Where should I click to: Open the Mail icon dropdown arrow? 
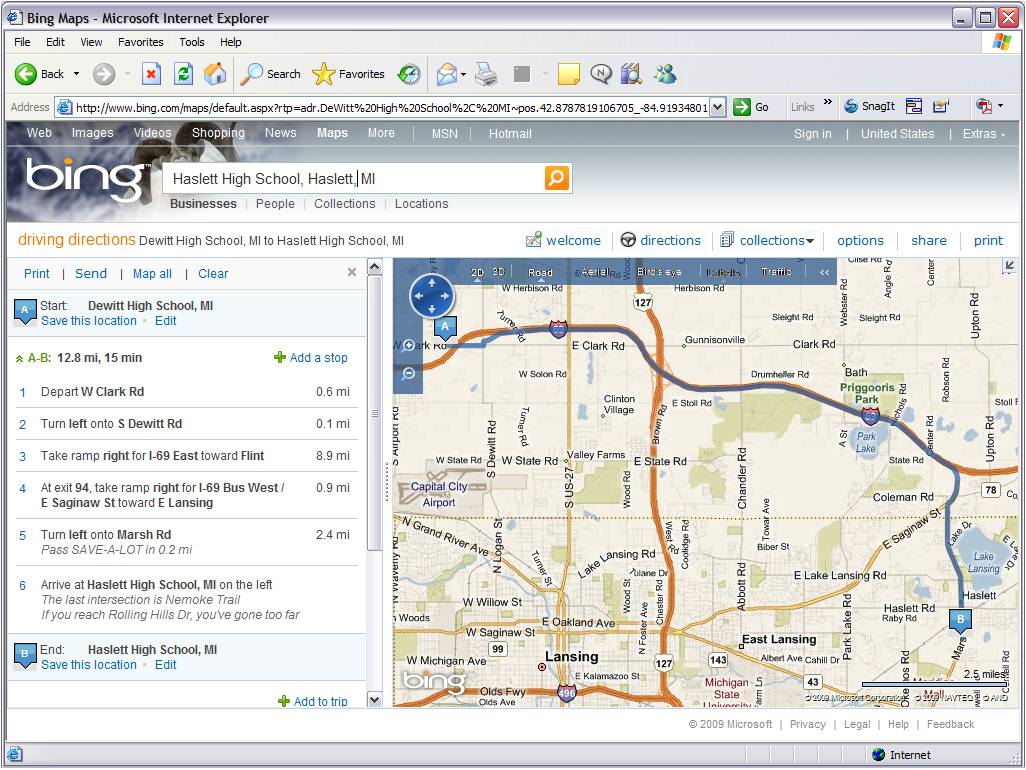(x=463, y=74)
